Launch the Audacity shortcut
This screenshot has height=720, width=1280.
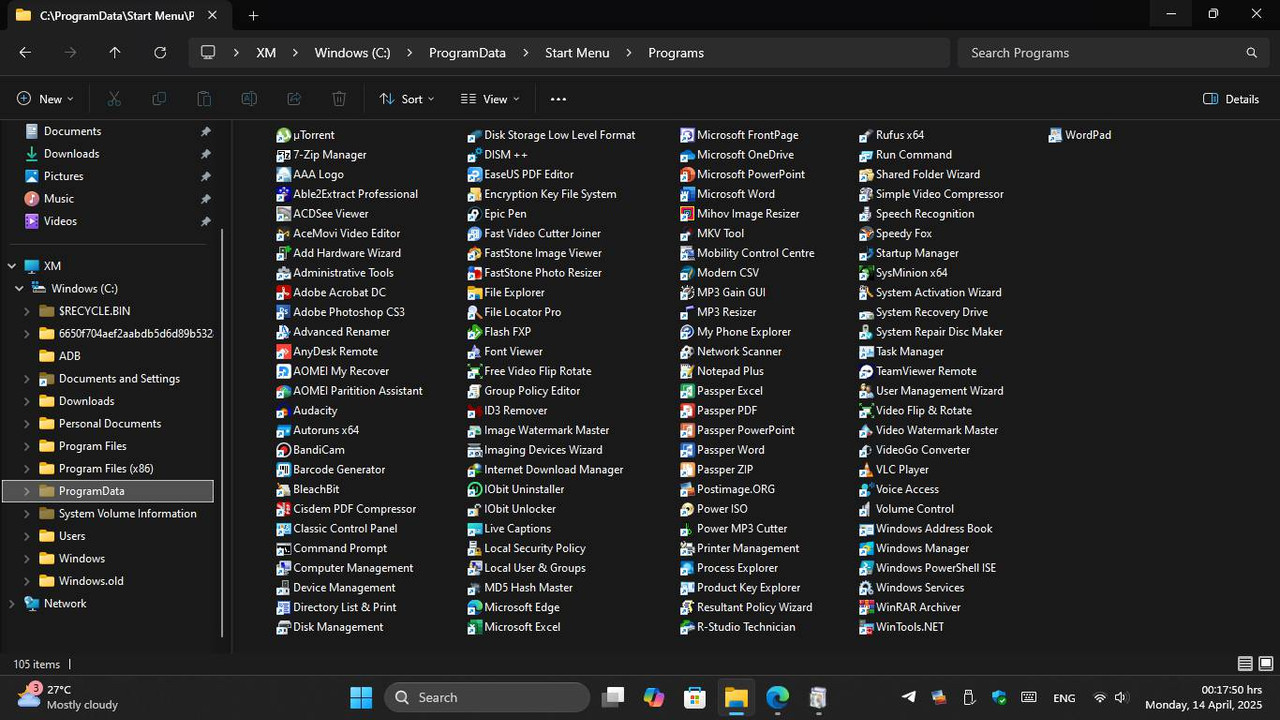click(x=315, y=410)
